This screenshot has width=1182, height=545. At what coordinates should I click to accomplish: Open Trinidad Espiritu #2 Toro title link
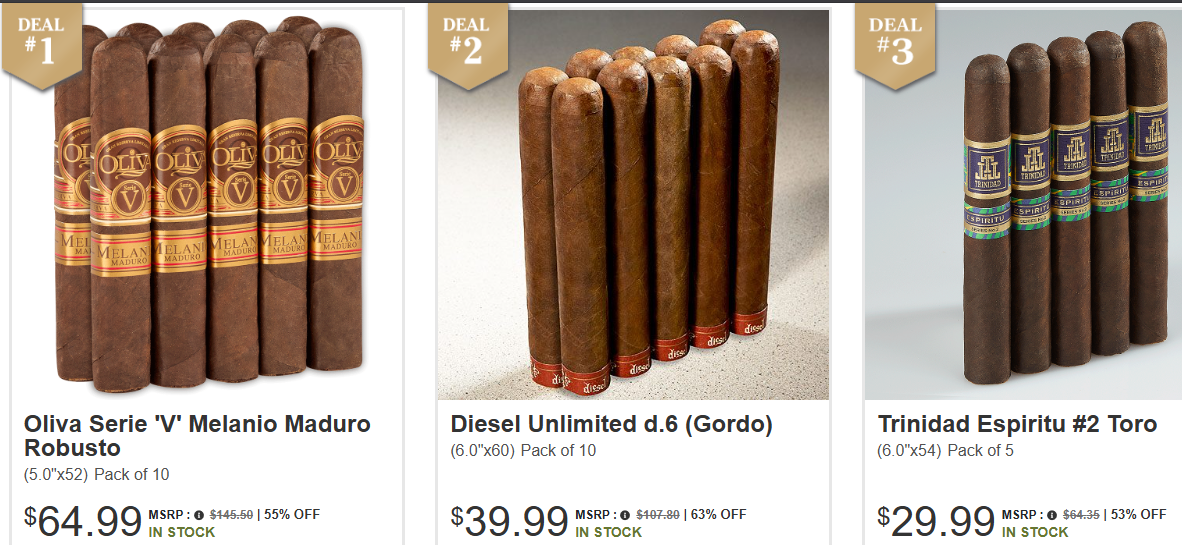(x=1017, y=424)
